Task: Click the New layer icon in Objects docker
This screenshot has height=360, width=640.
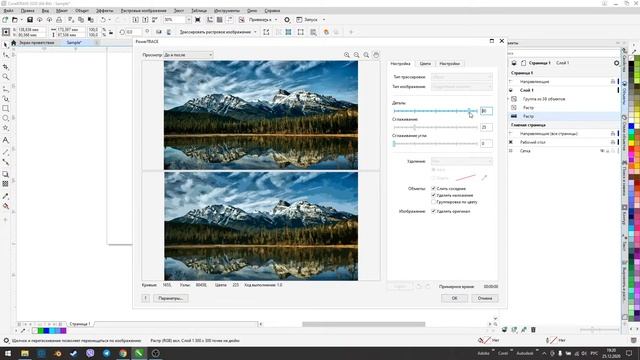Action: (x=504, y=329)
